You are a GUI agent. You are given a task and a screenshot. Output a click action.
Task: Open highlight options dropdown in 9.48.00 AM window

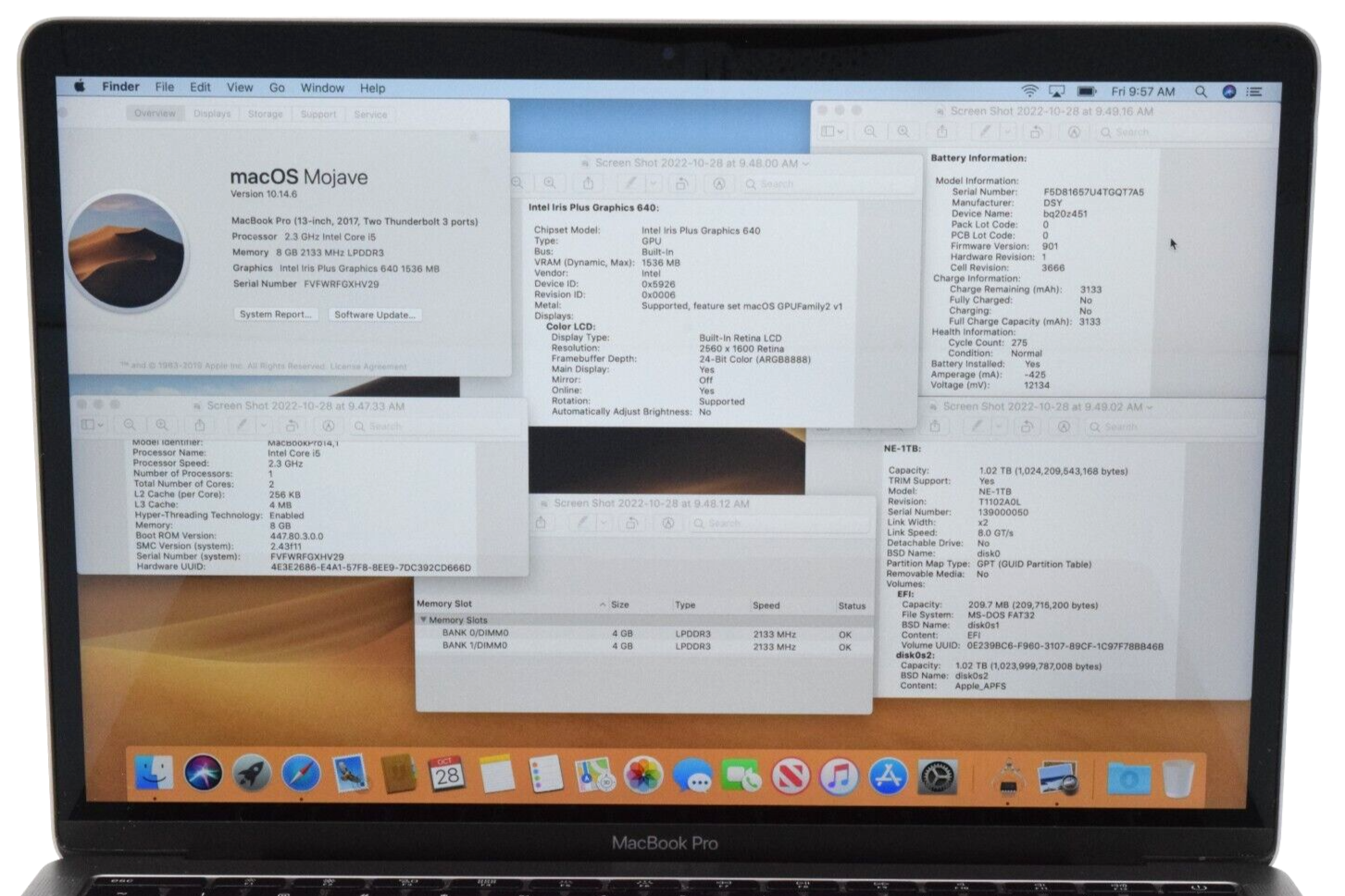(x=652, y=183)
